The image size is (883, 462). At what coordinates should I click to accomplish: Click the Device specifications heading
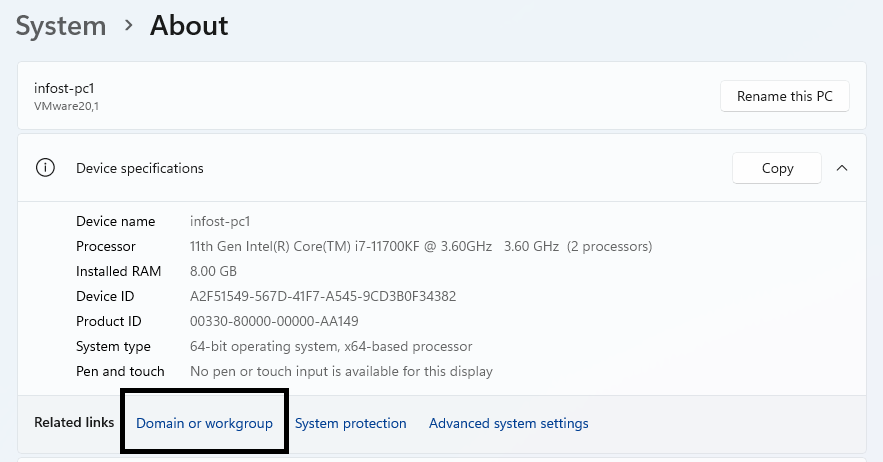140,168
